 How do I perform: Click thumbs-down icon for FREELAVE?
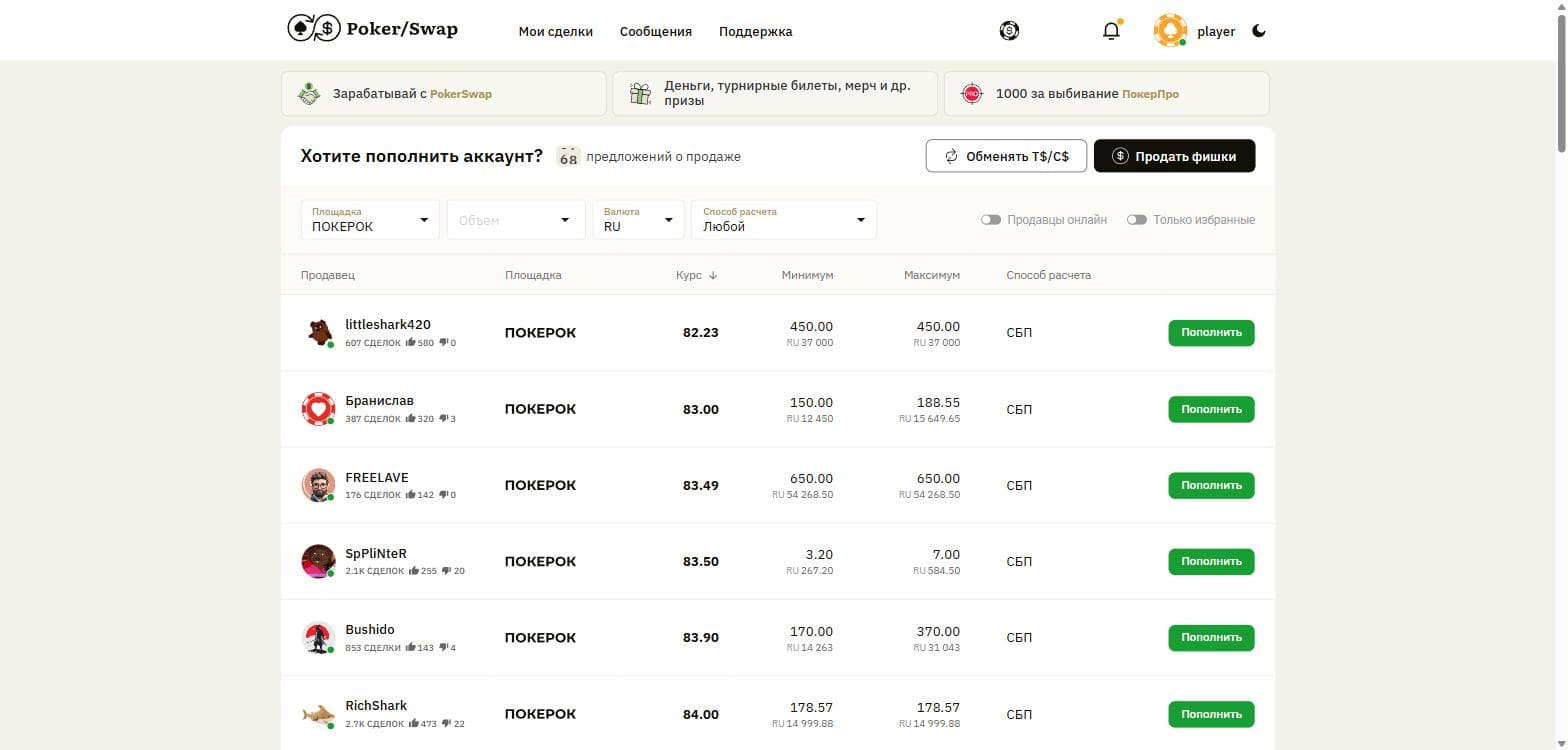443,495
